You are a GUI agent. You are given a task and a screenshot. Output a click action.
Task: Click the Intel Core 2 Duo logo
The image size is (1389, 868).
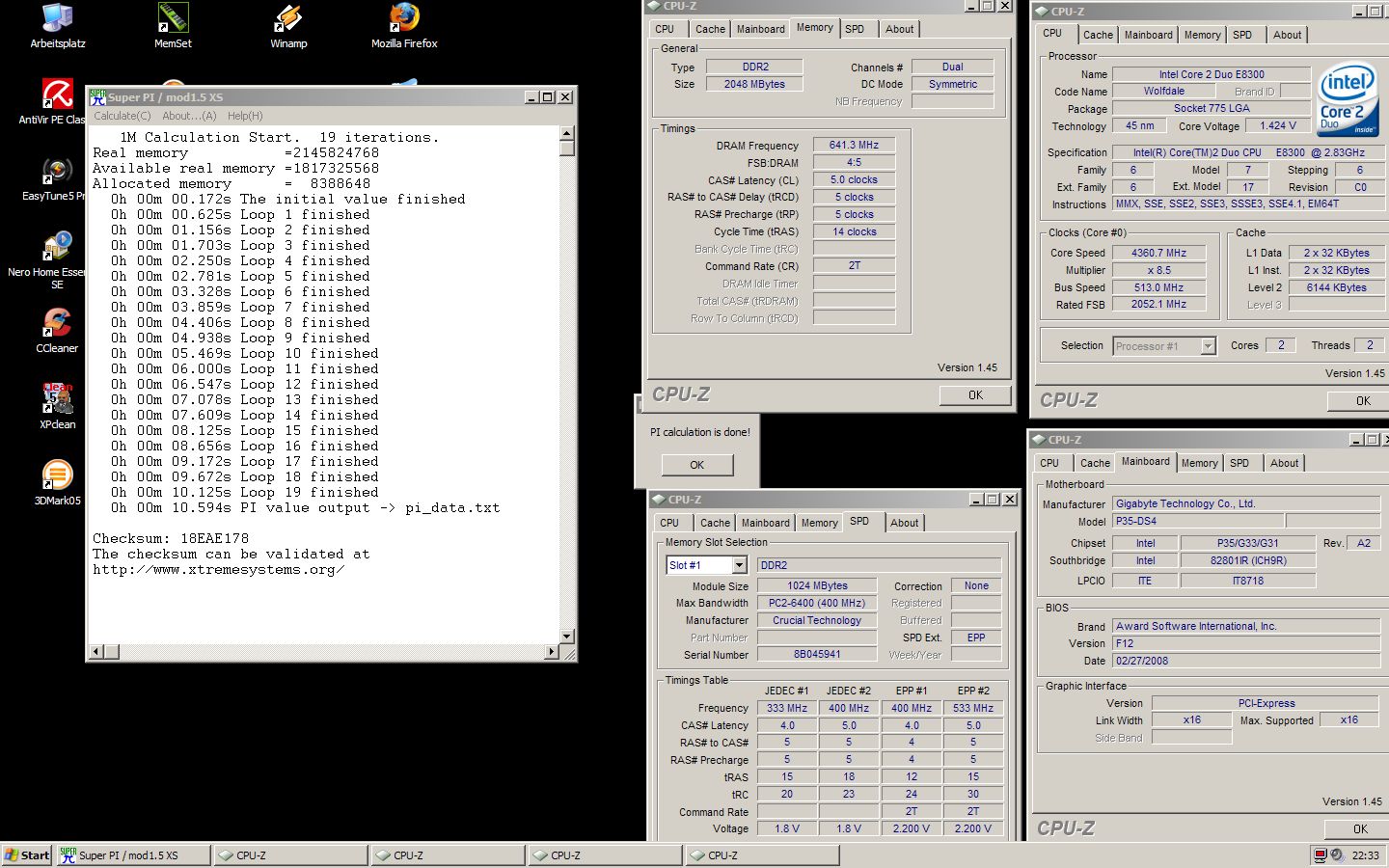pyautogui.click(x=1348, y=101)
